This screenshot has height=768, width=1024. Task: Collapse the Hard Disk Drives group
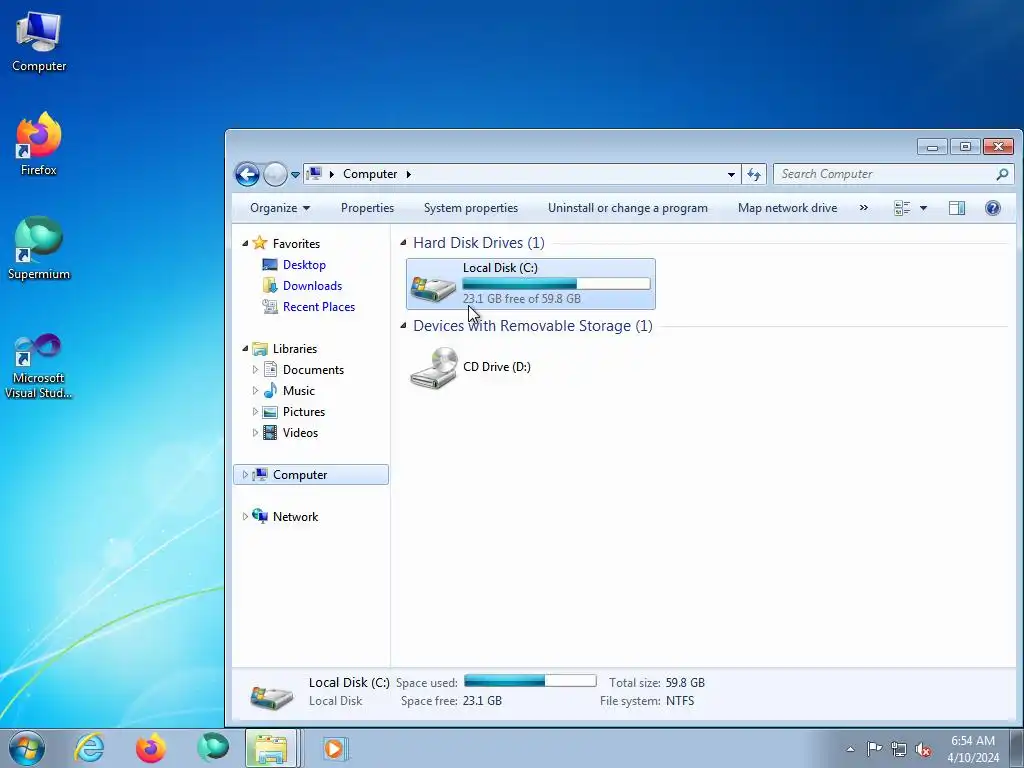403,243
